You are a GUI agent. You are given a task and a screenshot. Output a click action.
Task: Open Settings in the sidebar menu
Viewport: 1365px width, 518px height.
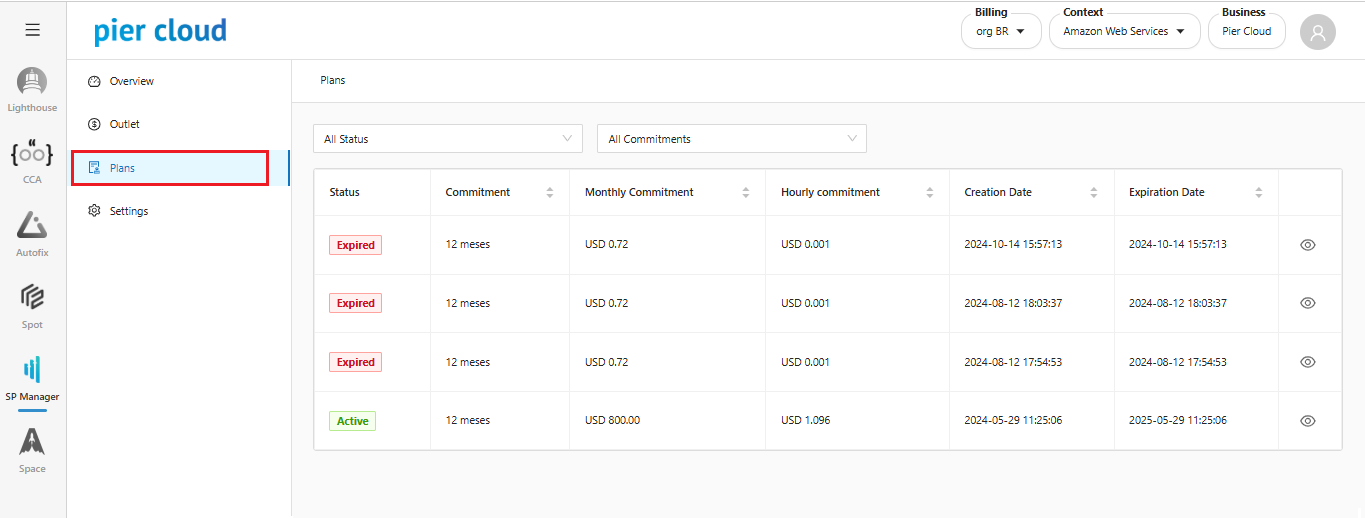pyautogui.click(x=128, y=211)
